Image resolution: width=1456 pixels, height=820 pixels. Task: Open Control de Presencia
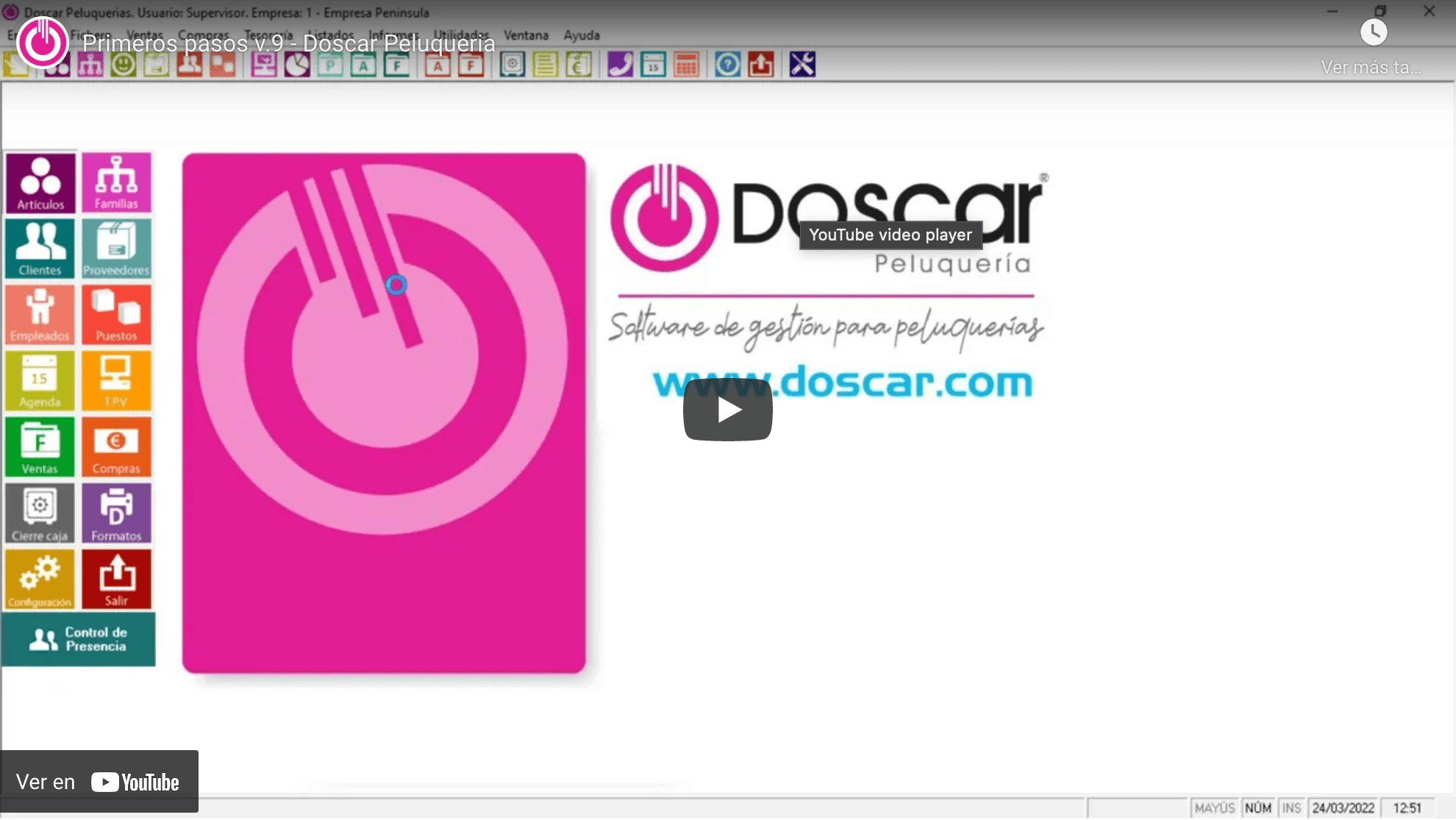click(79, 640)
